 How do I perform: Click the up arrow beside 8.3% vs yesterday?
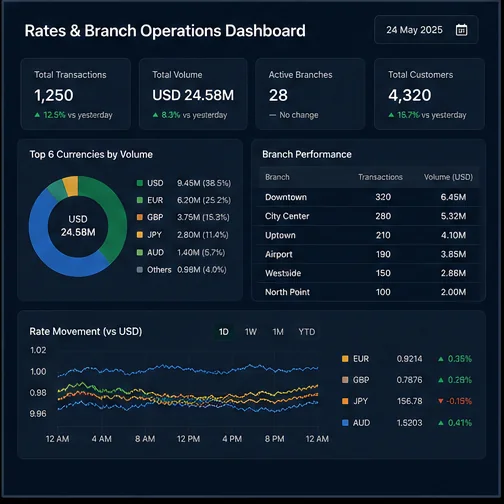[155, 115]
